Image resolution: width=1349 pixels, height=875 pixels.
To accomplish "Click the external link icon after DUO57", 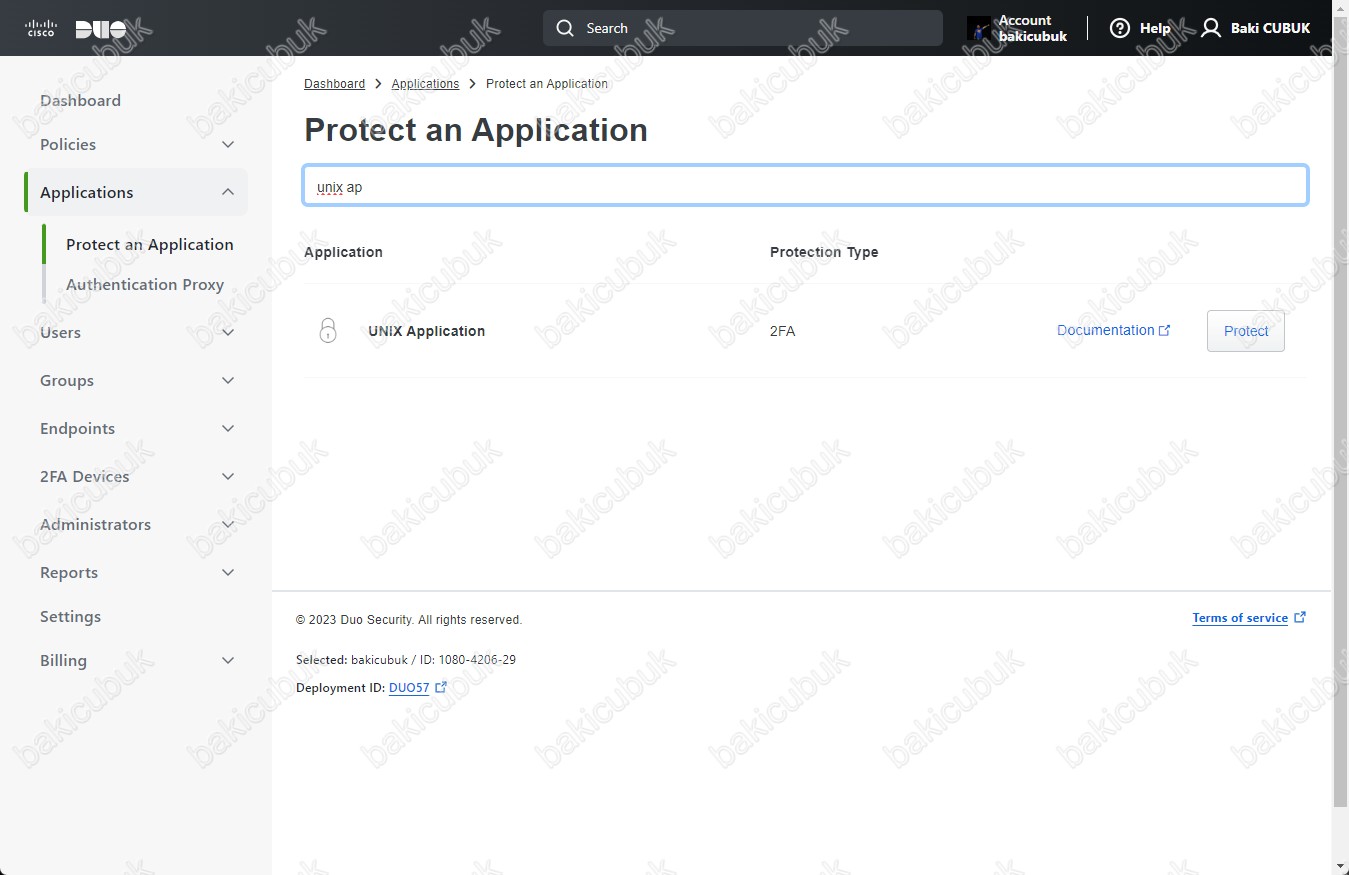I will [x=441, y=687].
